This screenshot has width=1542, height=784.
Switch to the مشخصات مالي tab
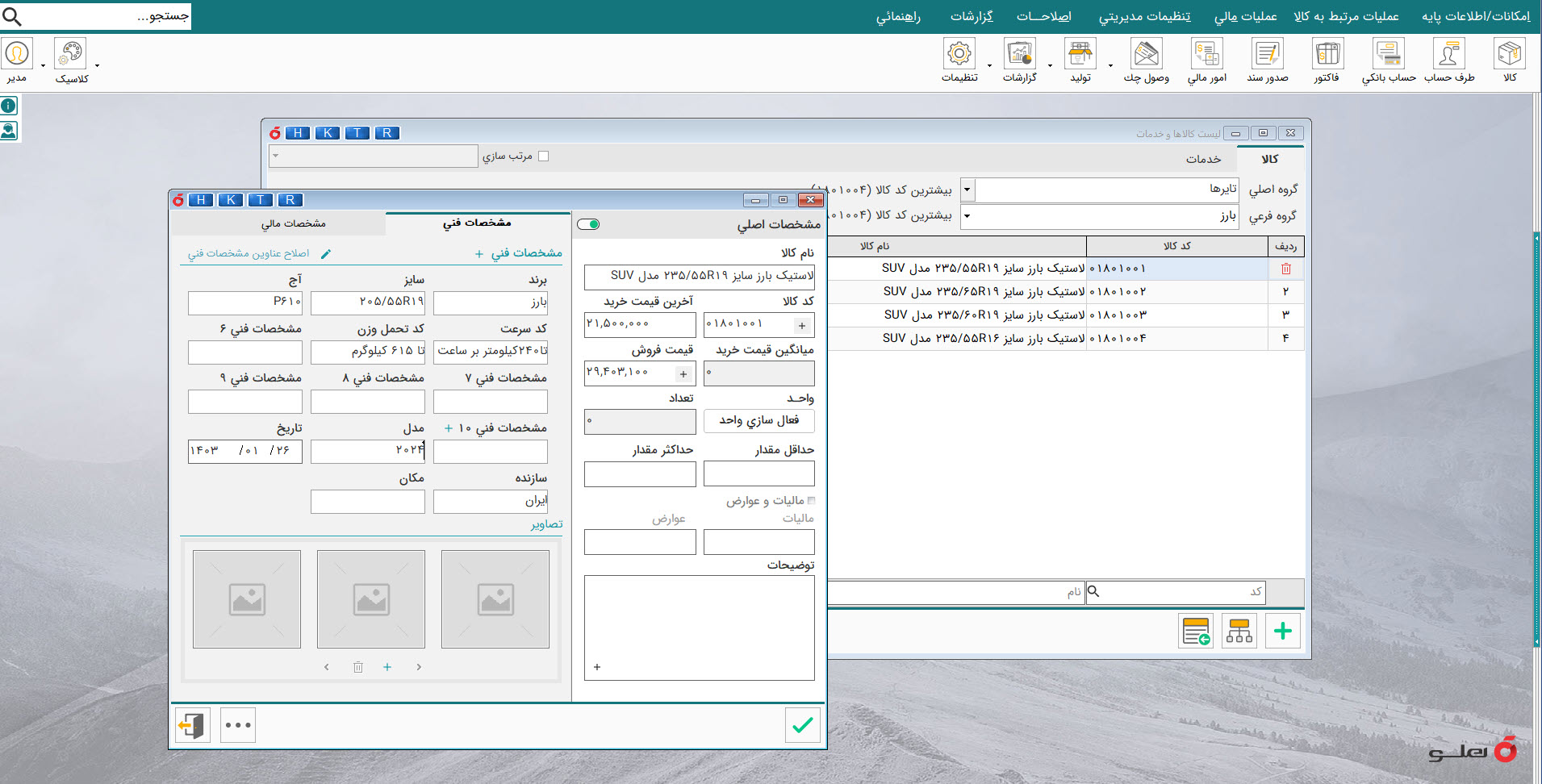click(293, 223)
